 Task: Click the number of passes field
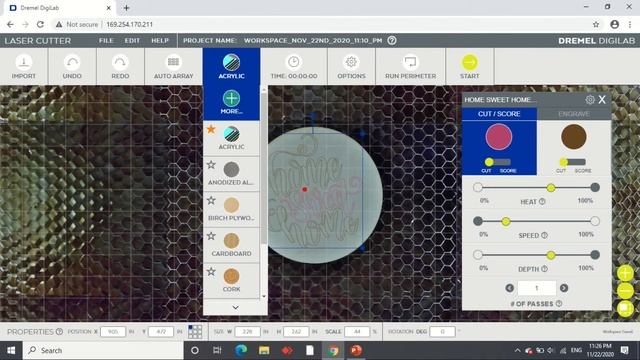(537, 288)
